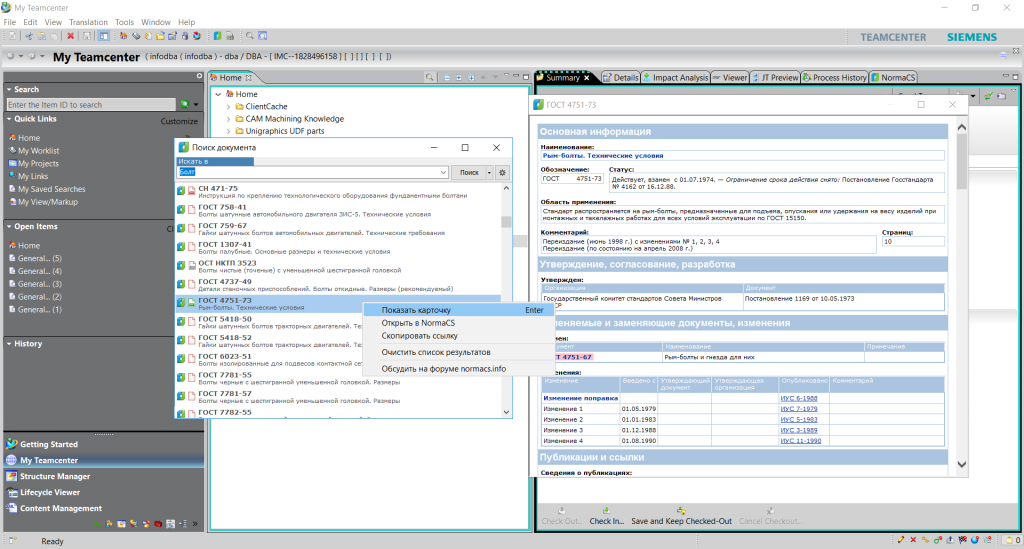This screenshot has width=1024, height=549.
Task: Click My Saved Searches quick link
Action: click(x=47, y=189)
